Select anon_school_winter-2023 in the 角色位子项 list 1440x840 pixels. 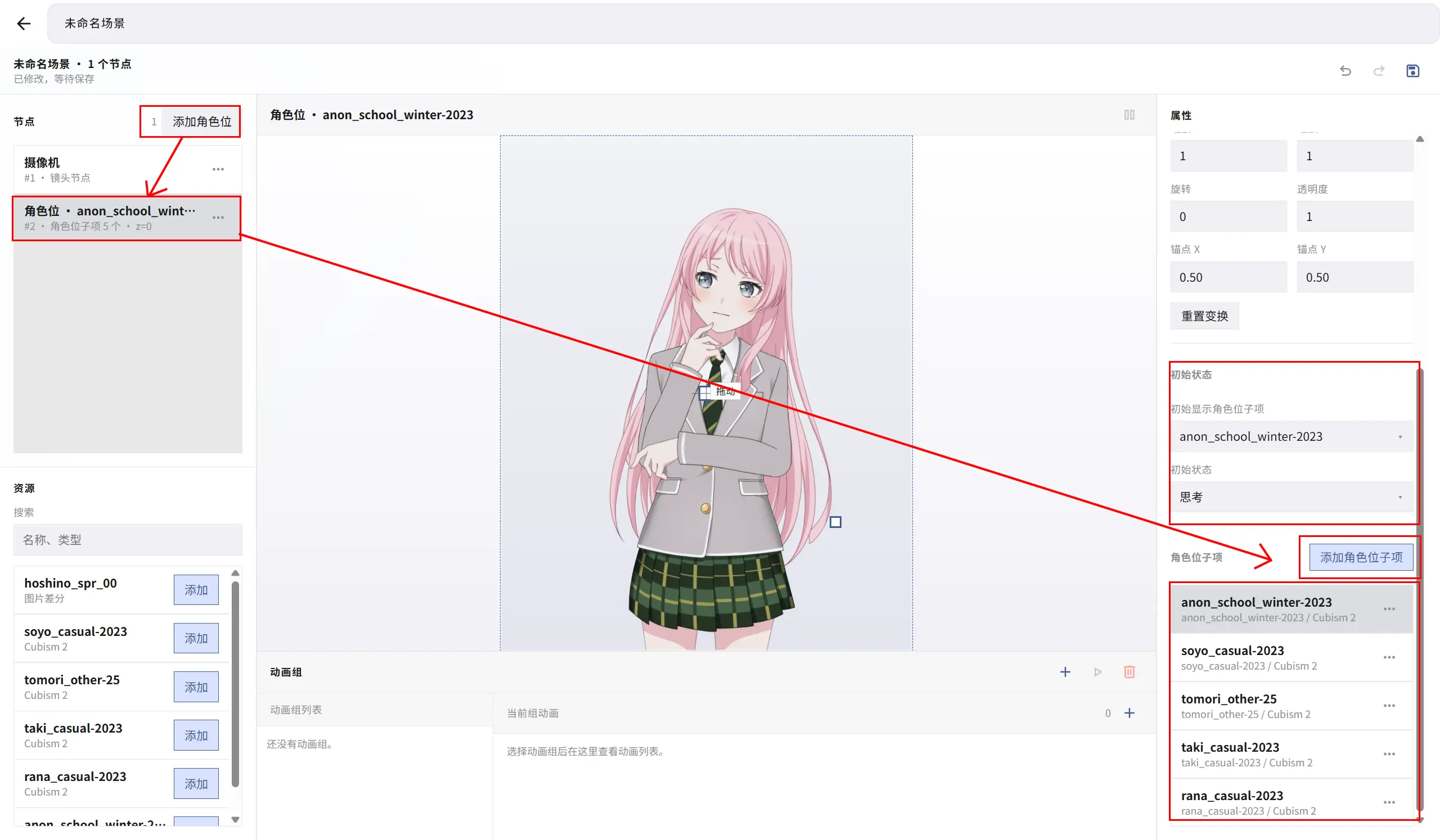[x=1291, y=609]
